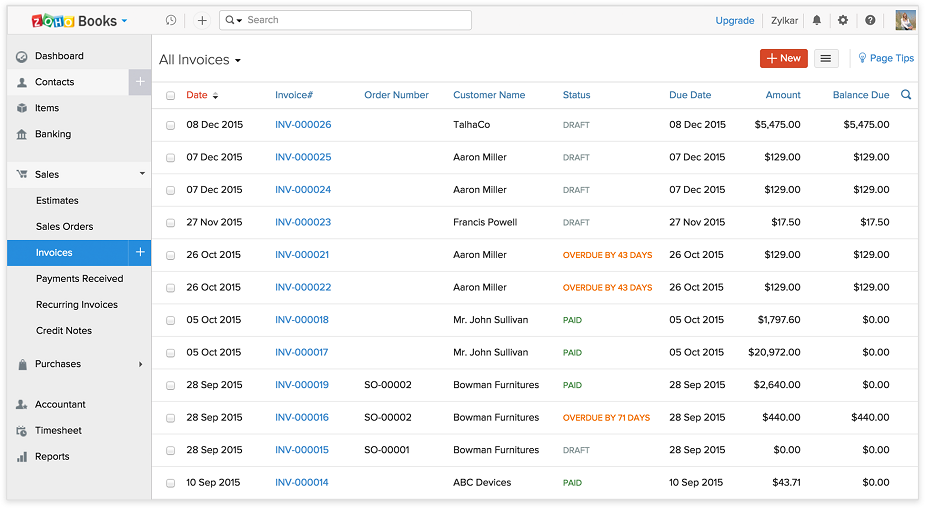Click the Page Tips lightbulb icon
Image resolution: width=925 pixels, height=508 pixels.
(862, 57)
